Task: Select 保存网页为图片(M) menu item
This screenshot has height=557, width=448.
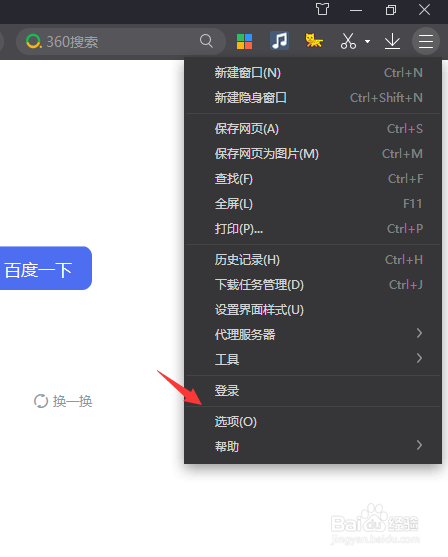Action: (x=313, y=154)
